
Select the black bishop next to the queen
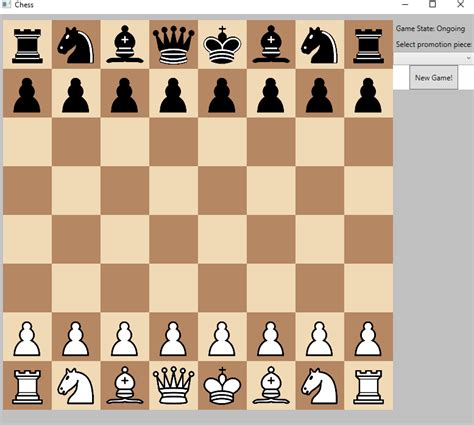(125, 45)
